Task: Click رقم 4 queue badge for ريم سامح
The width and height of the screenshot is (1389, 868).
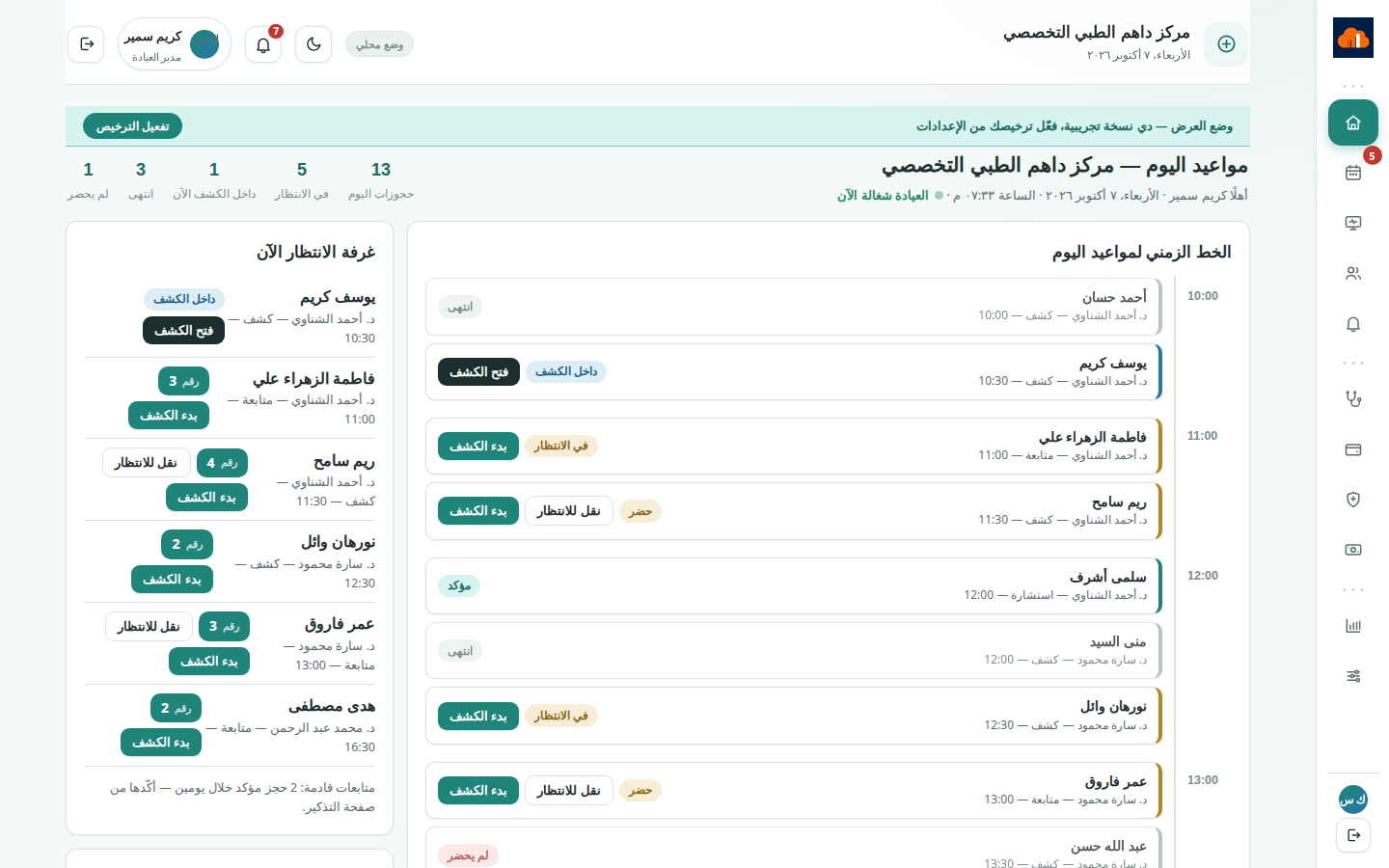Action: pos(222,463)
